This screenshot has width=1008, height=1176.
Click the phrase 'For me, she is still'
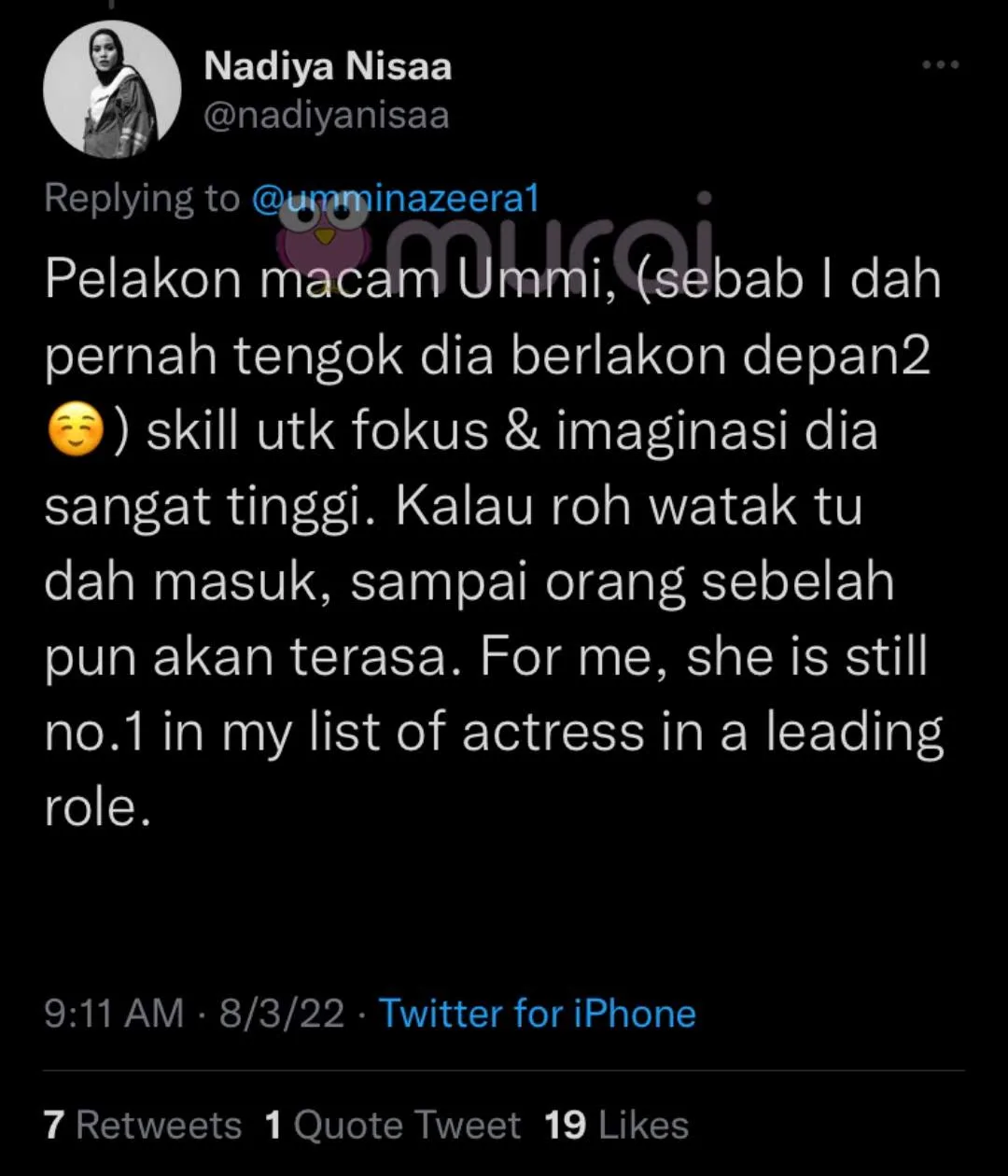click(x=705, y=659)
